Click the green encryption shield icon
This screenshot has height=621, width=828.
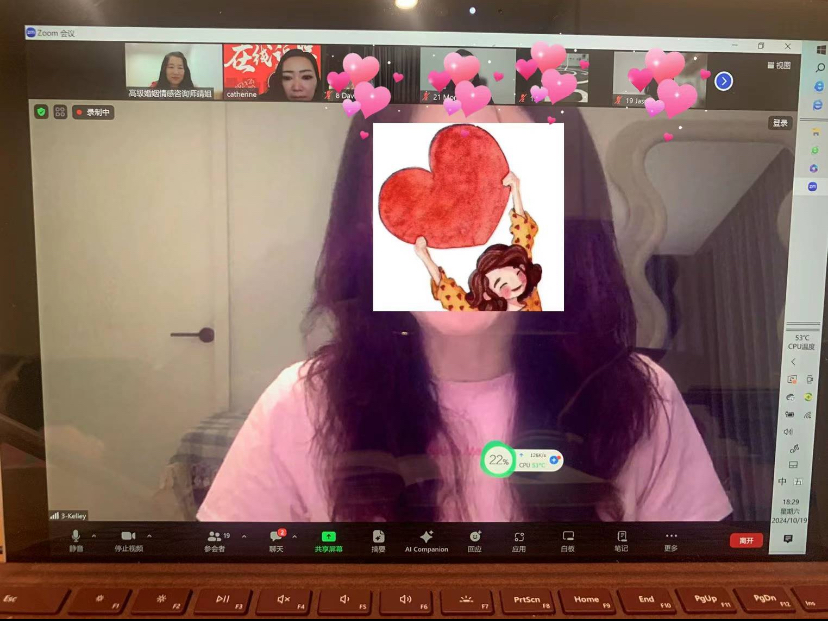[x=41, y=111]
